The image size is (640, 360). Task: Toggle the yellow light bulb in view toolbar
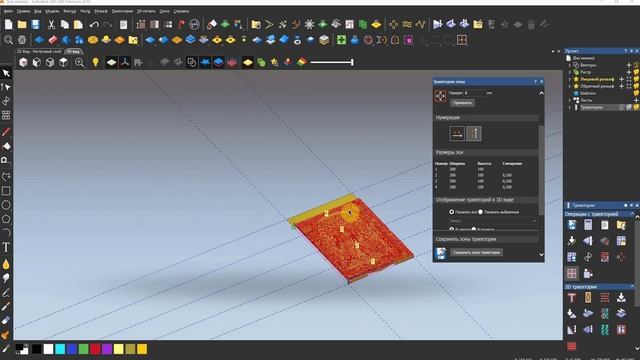[x=95, y=62]
